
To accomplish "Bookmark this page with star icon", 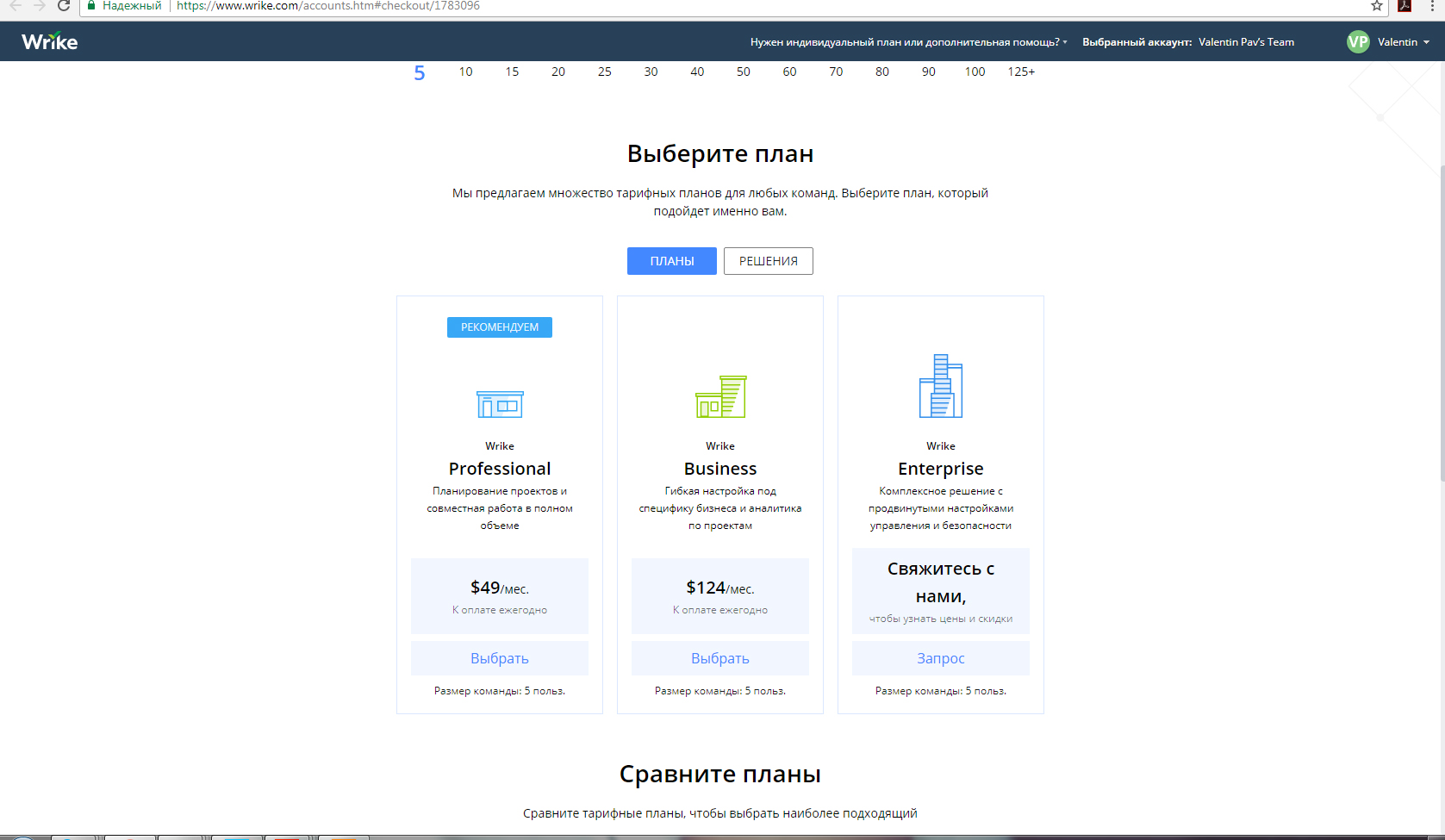I will [1377, 6].
